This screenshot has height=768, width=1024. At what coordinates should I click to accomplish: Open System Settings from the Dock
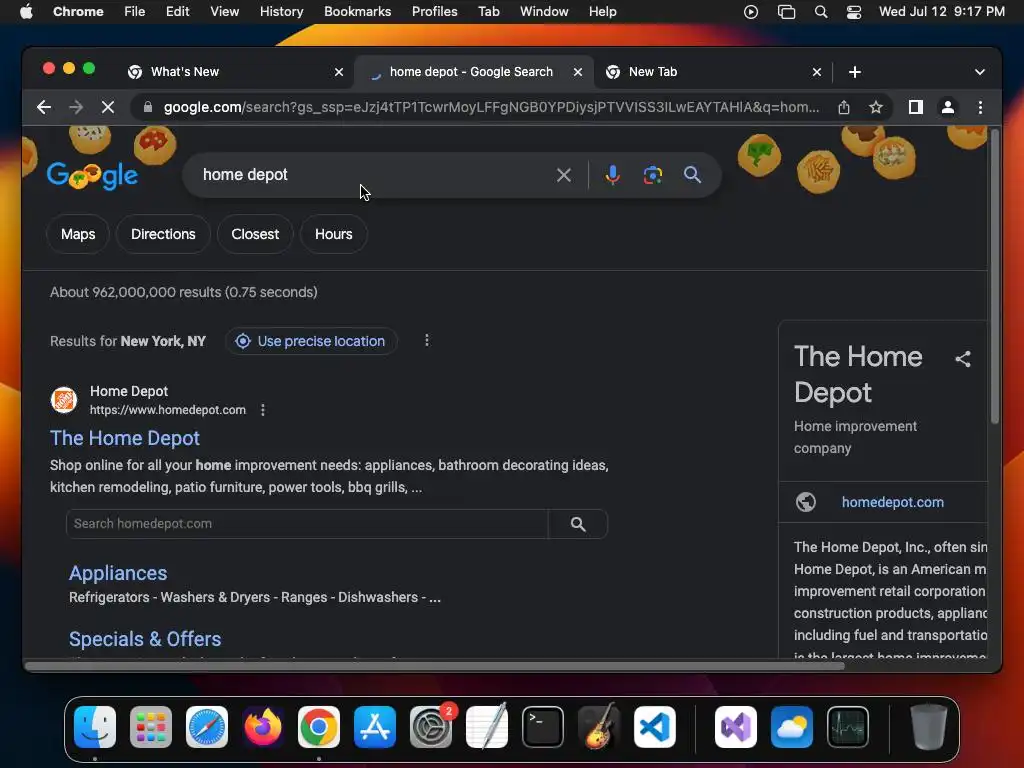click(x=431, y=727)
